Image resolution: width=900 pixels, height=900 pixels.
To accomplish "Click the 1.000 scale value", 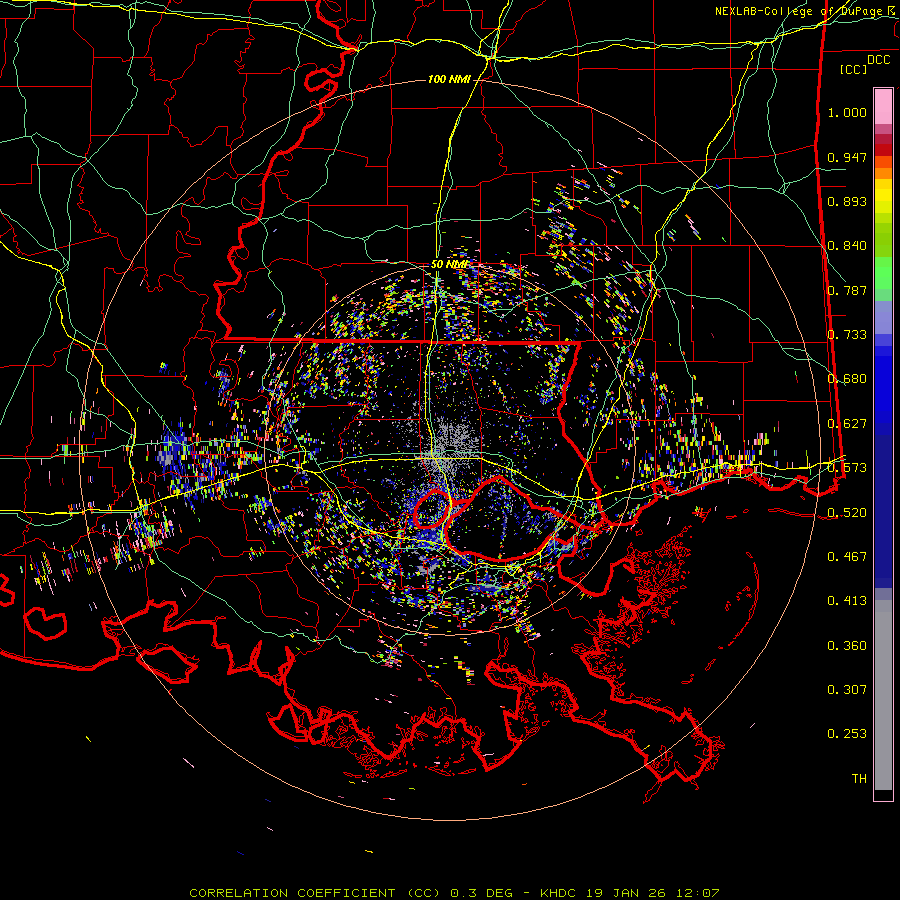I will coord(847,112).
